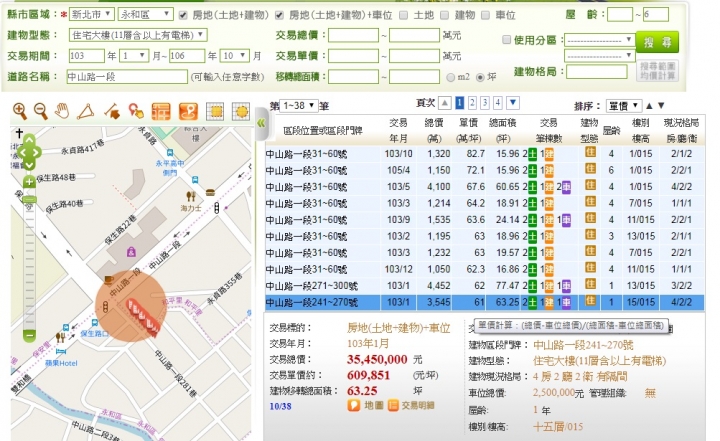Click the residential type icon in 103/10 row
The image size is (720, 441).
590,152
